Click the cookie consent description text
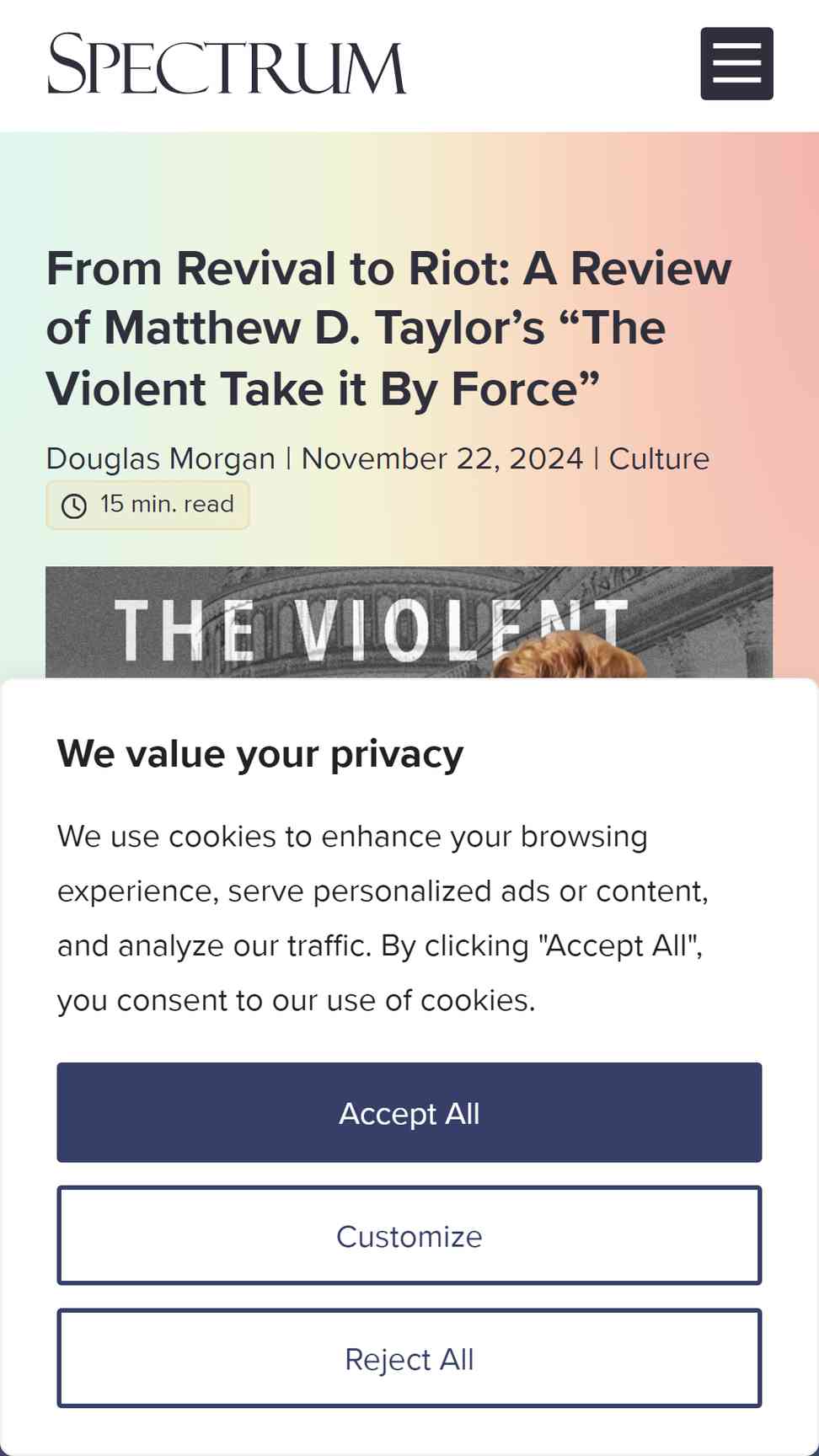The height and width of the screenshot is (1456, 819). coord(383,918)
